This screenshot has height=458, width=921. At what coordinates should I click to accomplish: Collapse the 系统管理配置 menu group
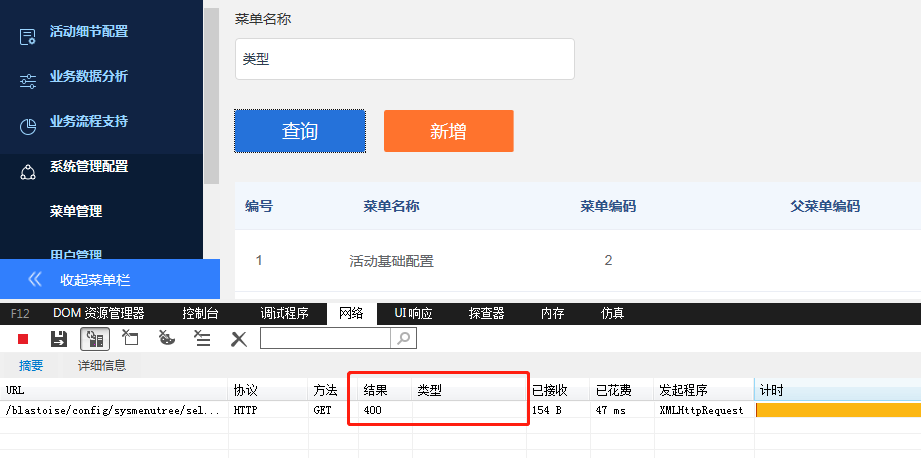click(88, 167)
